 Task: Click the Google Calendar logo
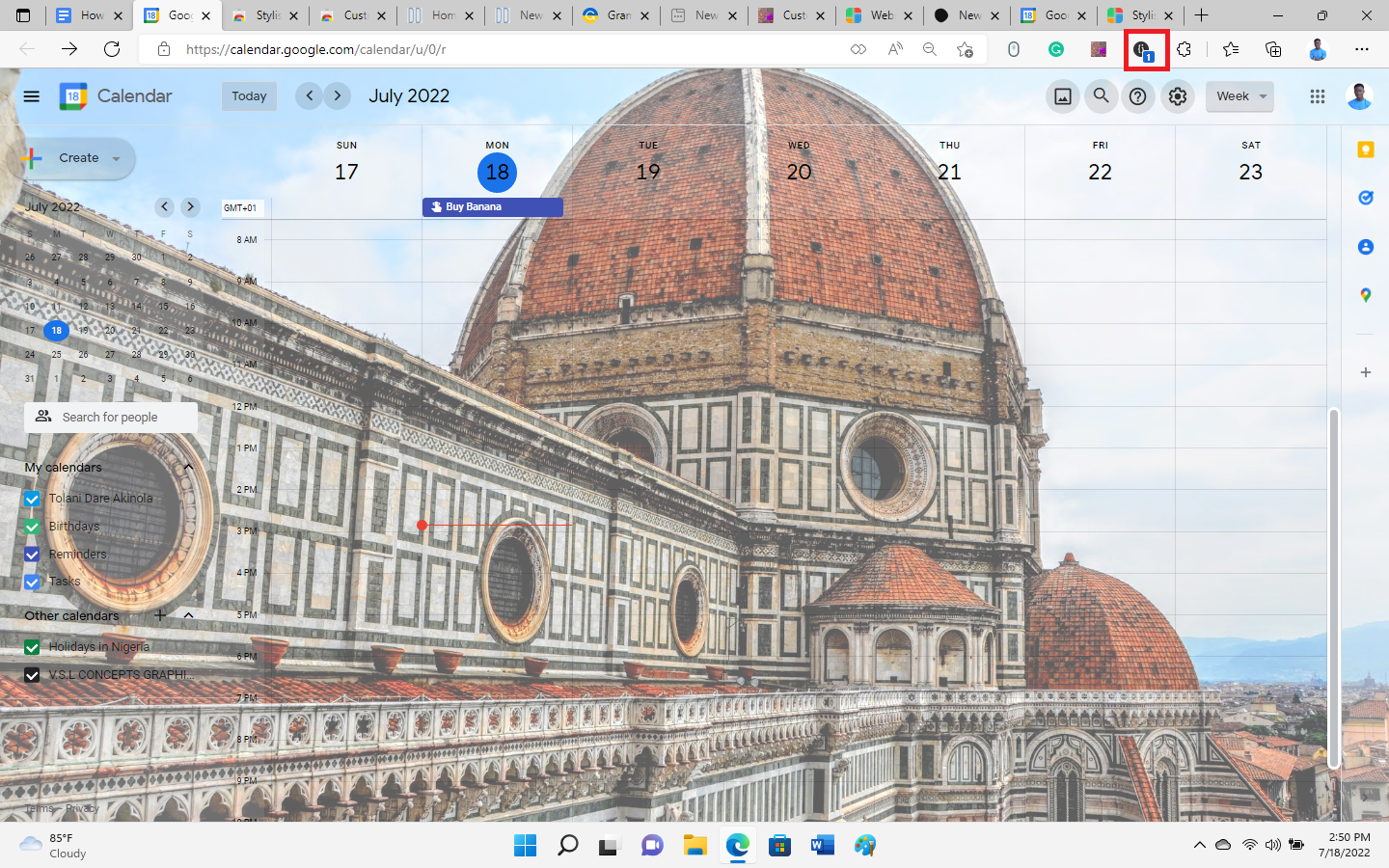click(x=73, y=96)
